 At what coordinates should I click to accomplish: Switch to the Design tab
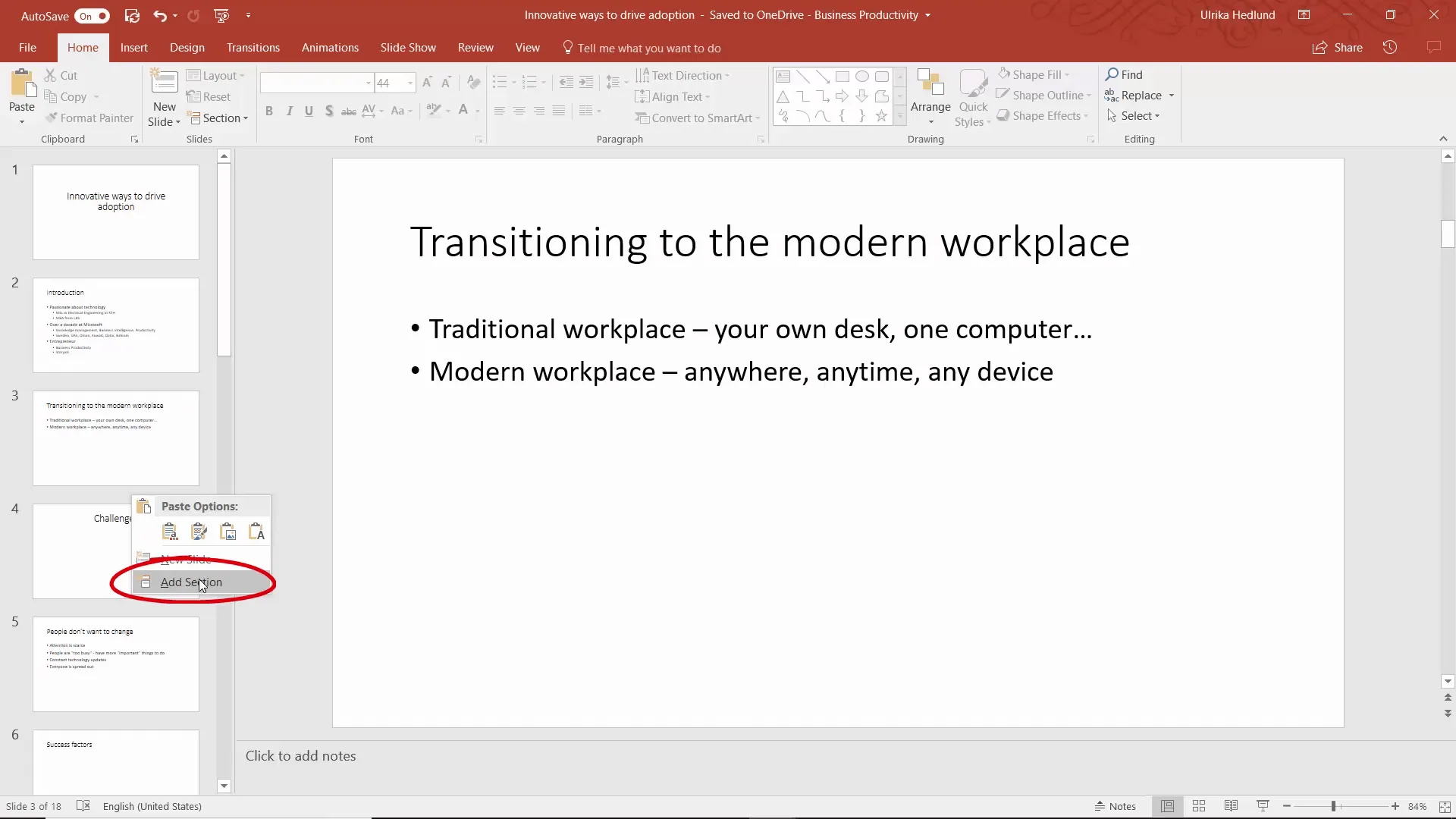(x=187, y=47)
